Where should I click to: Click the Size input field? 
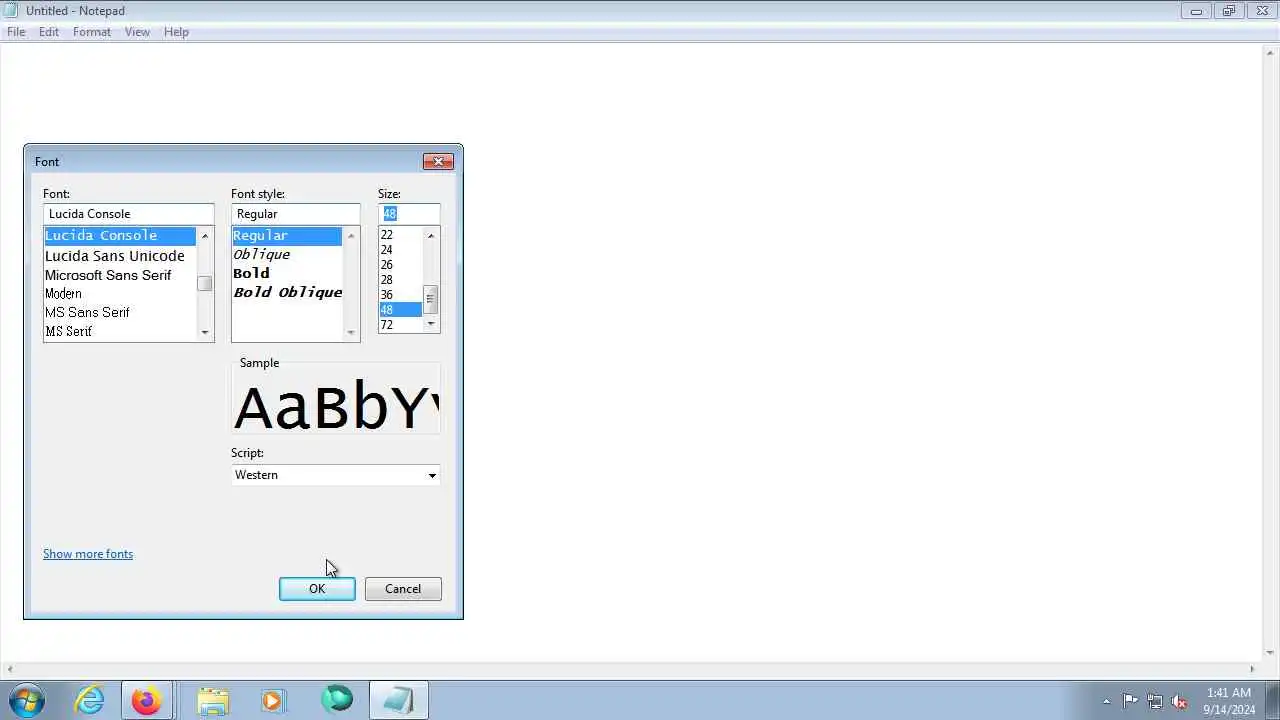pos(409,214)
